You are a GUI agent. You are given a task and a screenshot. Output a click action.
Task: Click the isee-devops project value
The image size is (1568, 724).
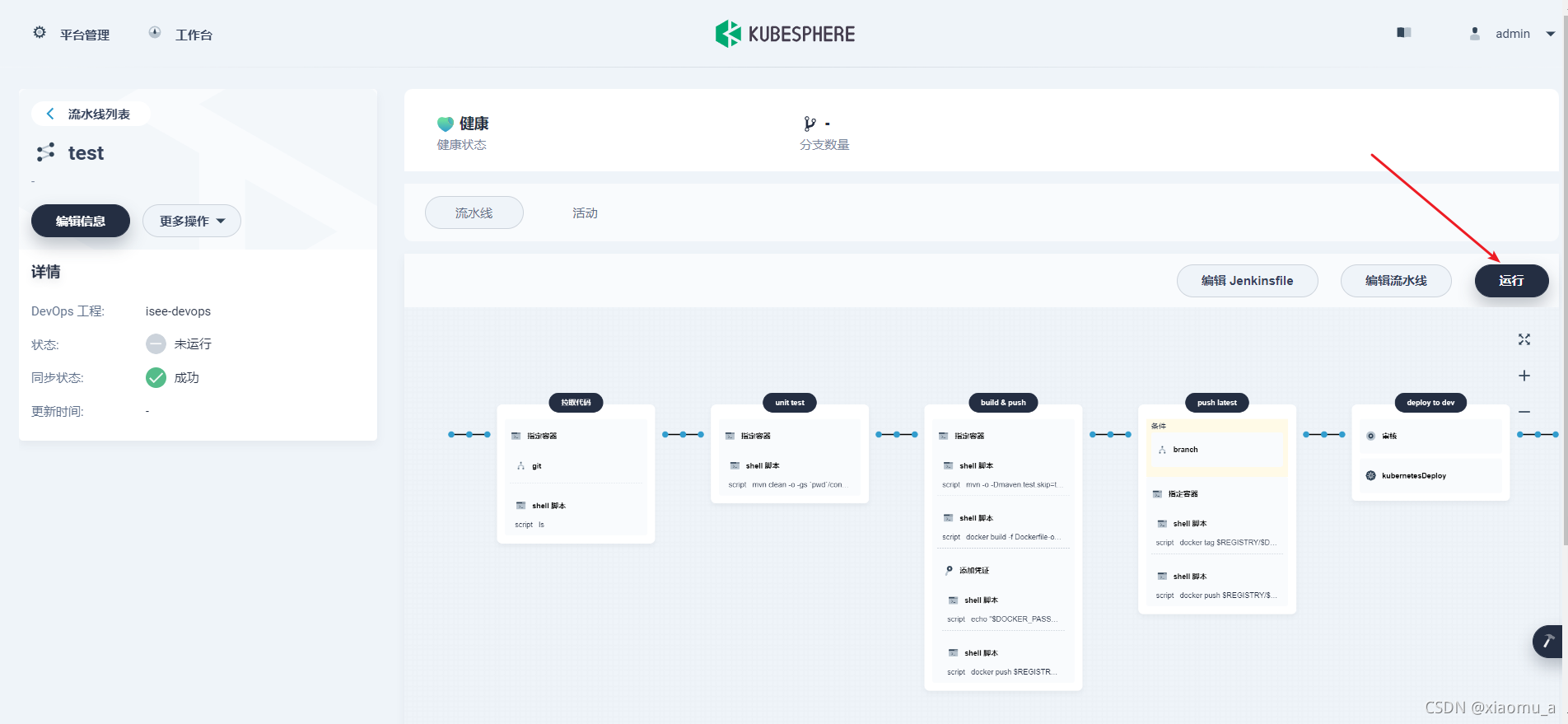pyautogui.click(x=178, y=311)
